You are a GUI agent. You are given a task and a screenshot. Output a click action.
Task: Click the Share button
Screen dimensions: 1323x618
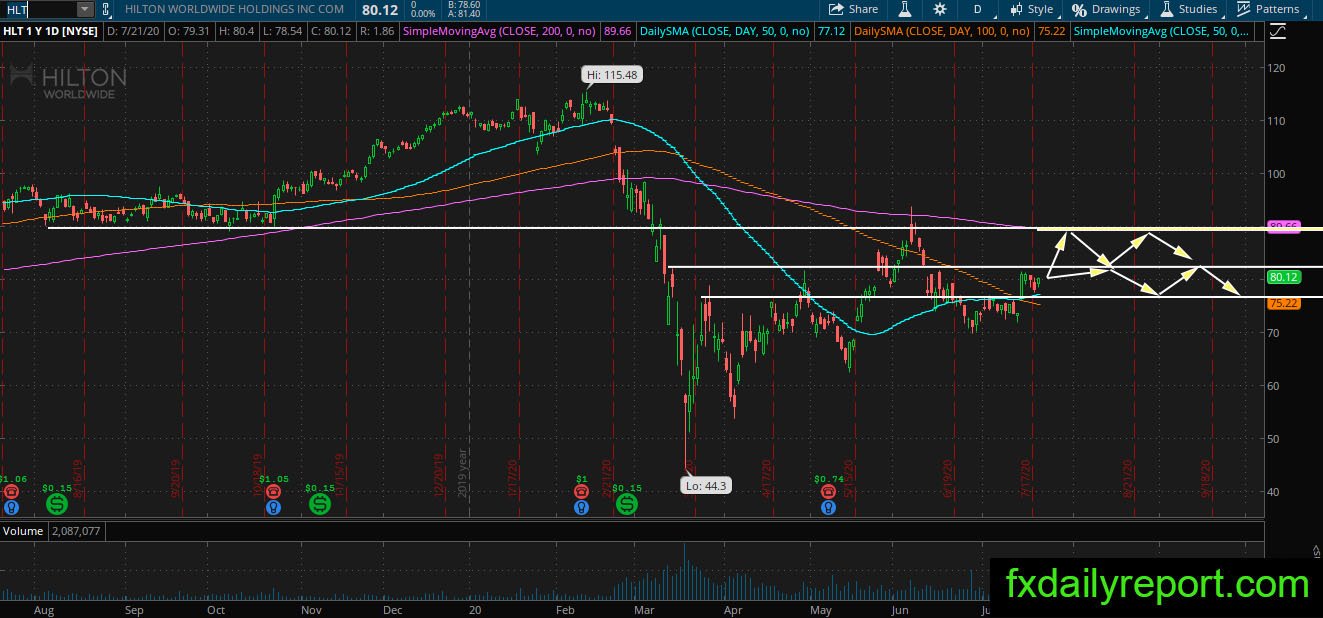853,9
